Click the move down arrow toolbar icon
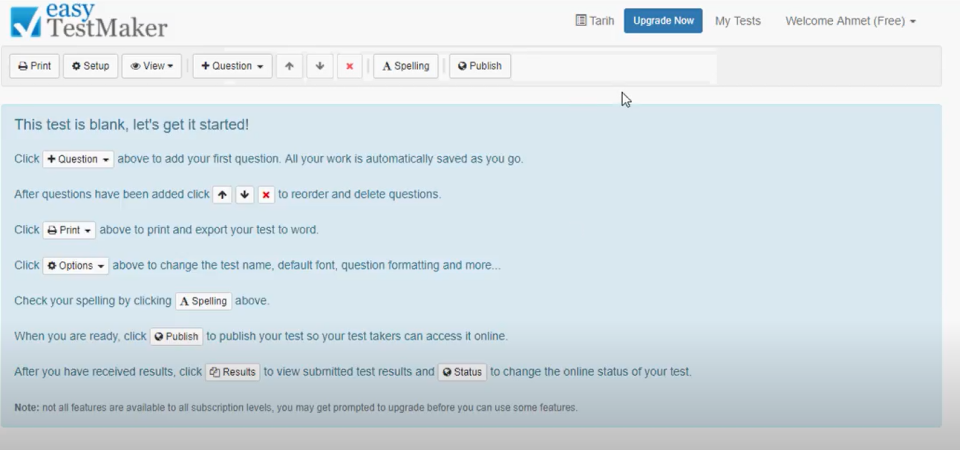The image size is (960, 450). click(x=320, y=66)
